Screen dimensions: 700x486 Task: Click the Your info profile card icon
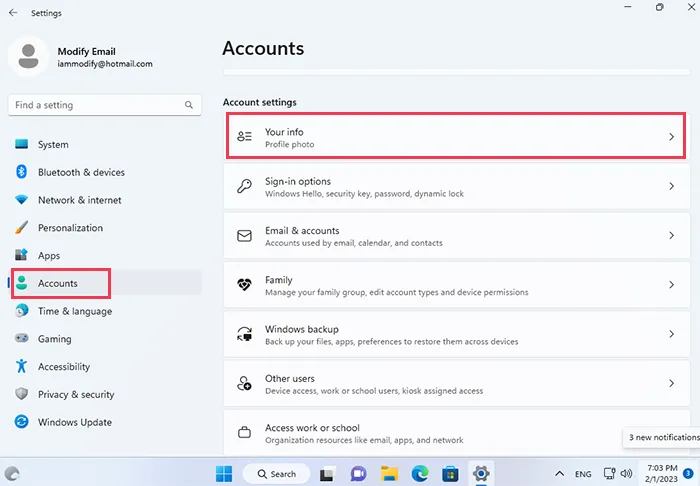coord(244,137)
